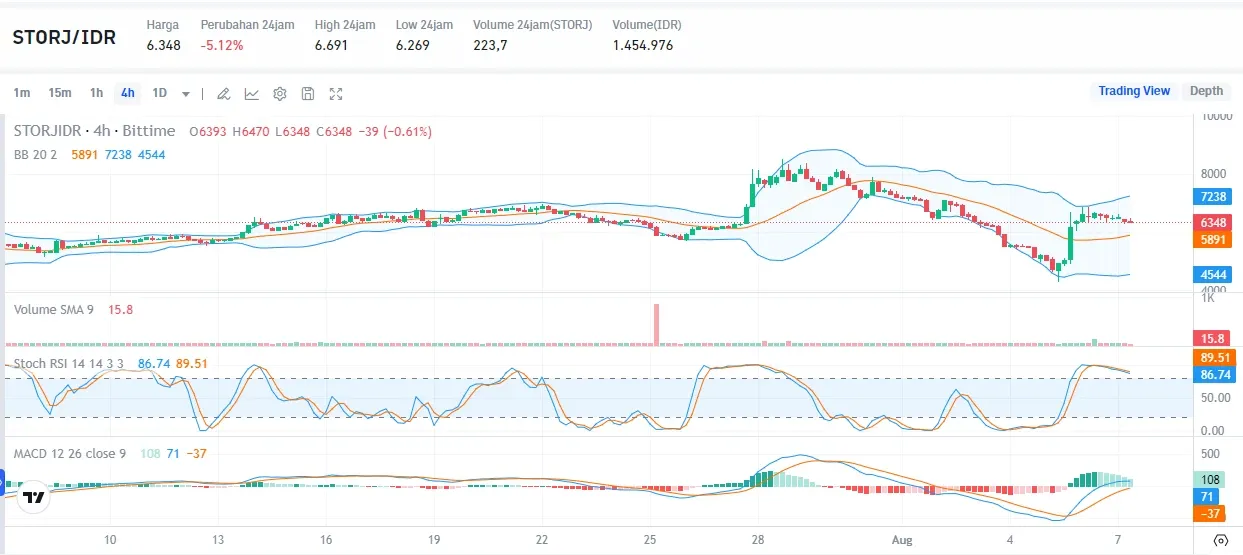The image size is (1243, 555).
Task: Click the 22 date label on time axis
Action: pos(542,540)
